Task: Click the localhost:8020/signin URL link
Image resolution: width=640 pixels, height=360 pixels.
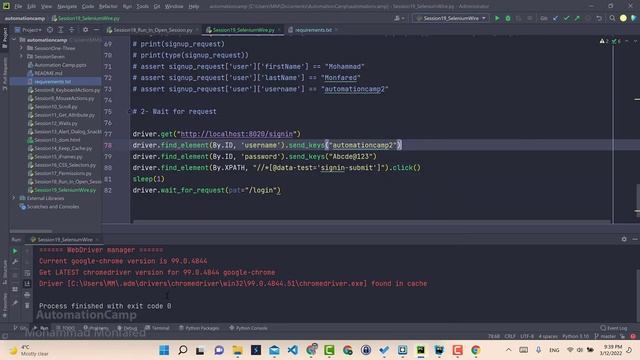Action: point(237,134)
